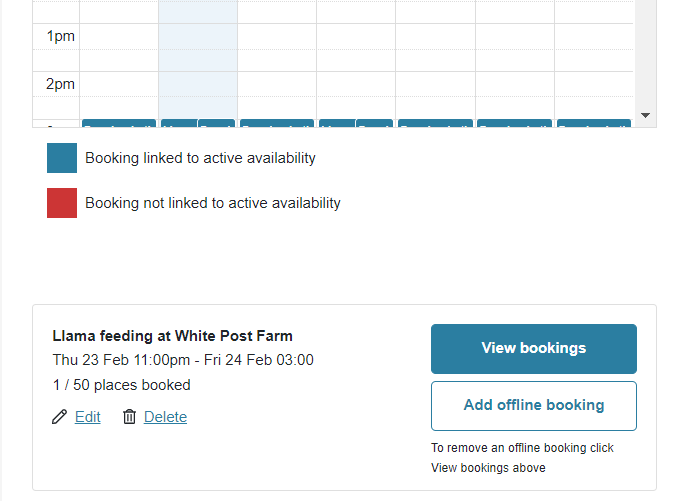Click 'Booking not linked to active availability' legend text
Viewport: 676px width, 501px height.
tap(213, 203)
